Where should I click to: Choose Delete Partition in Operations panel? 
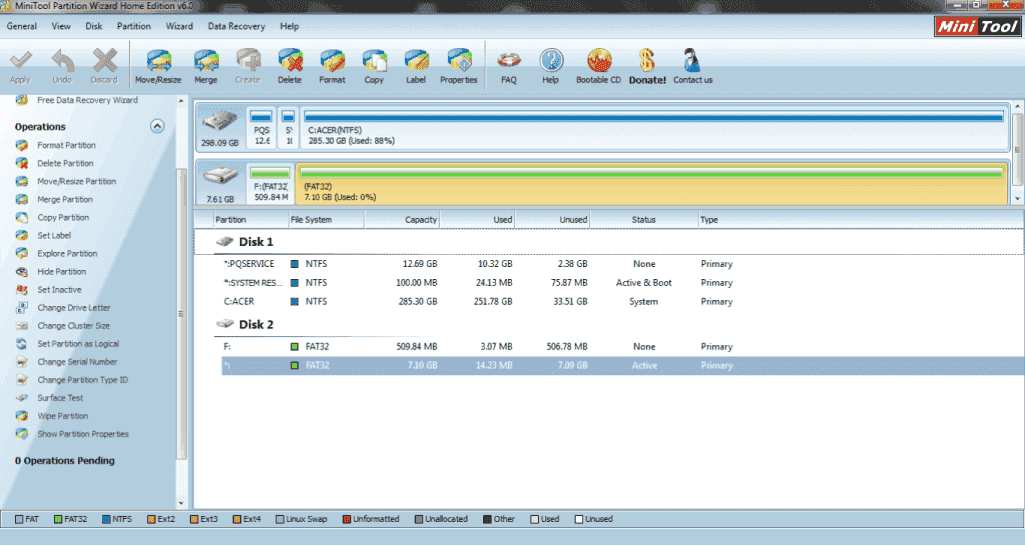coord(65,163)
